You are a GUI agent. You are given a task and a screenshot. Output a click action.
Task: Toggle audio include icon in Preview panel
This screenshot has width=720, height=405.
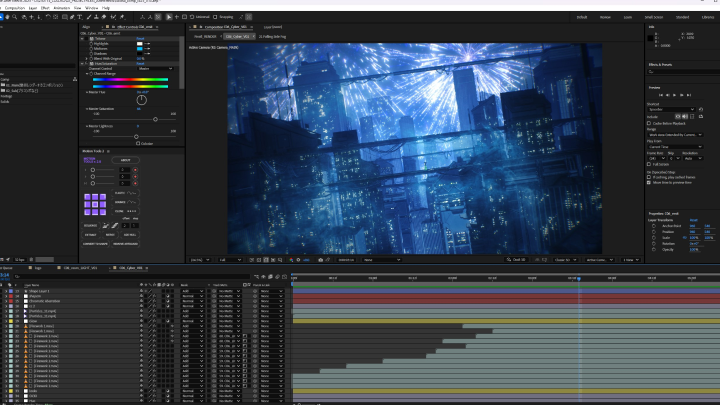click(685, 117)
